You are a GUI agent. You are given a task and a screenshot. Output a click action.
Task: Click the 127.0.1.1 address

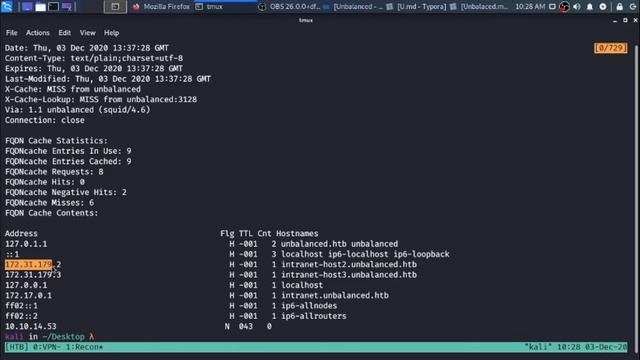[x=26, y=244]
